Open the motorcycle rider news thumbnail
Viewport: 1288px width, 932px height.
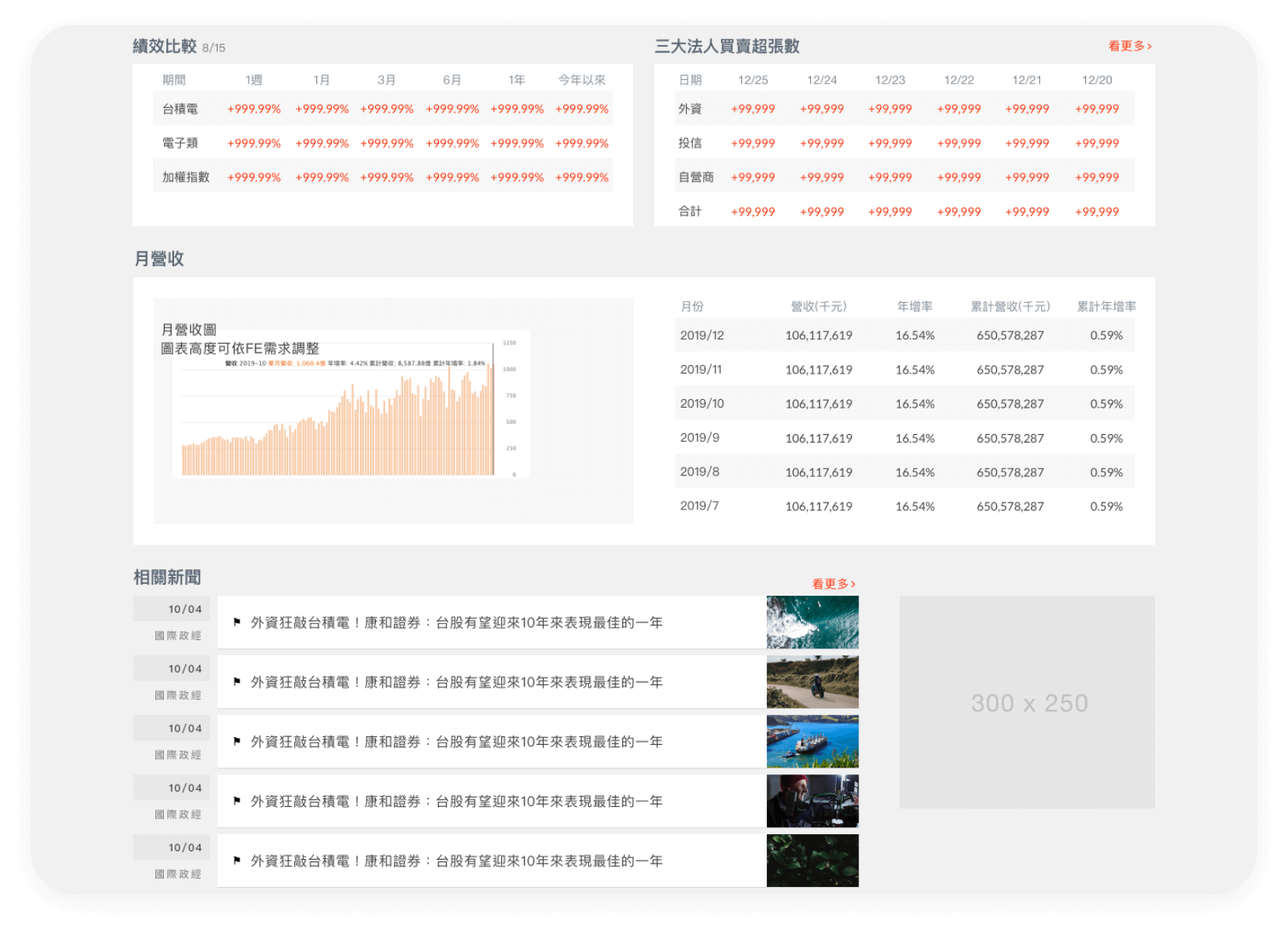click(812, 682)
